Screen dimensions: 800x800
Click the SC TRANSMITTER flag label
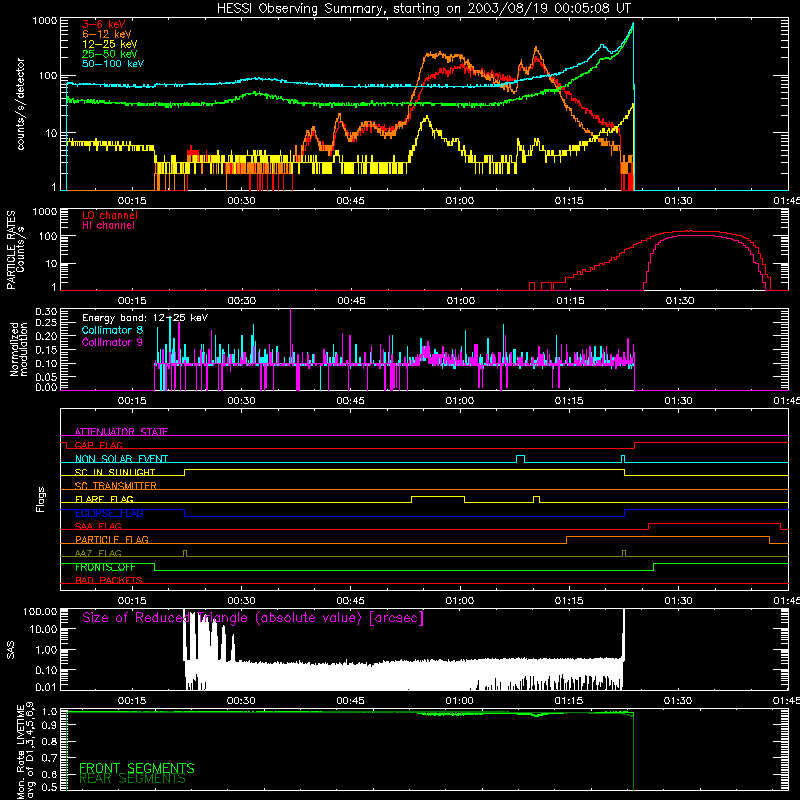[x=116, y=485]
